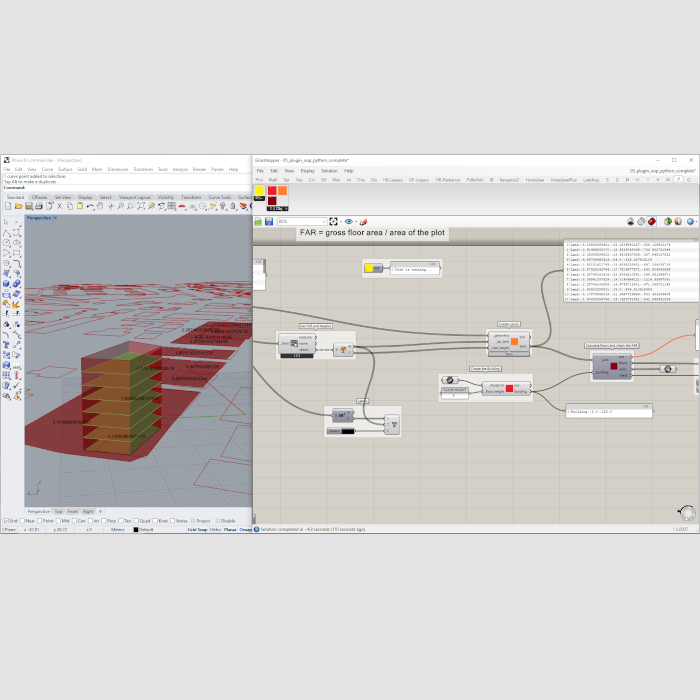Viewport: 700px width, 700px height.
Task: Toggle the End osnap checkbox
Action: [4, 521]
